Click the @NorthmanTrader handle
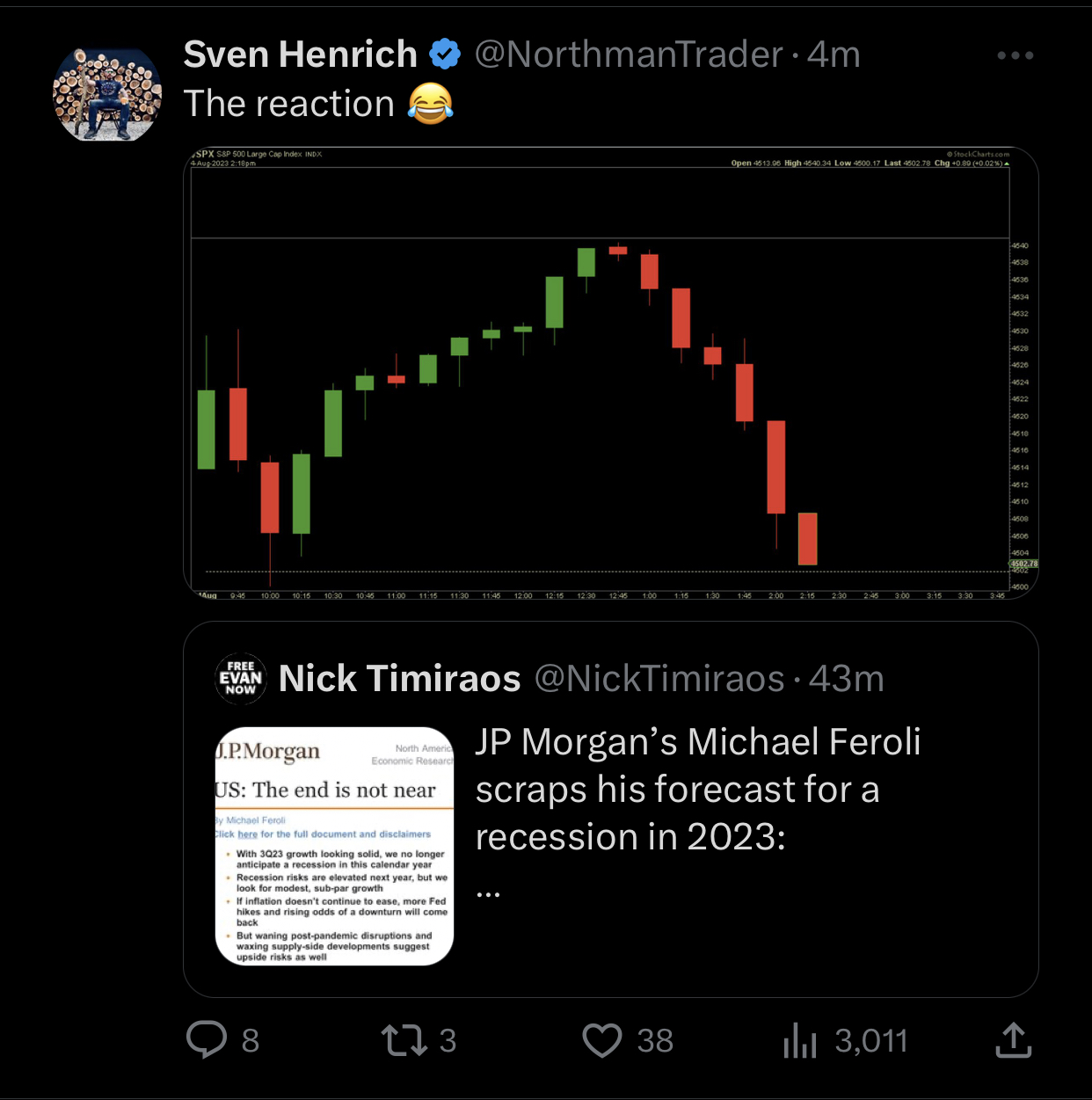The image size is (1092, 1100). [629, 55]
